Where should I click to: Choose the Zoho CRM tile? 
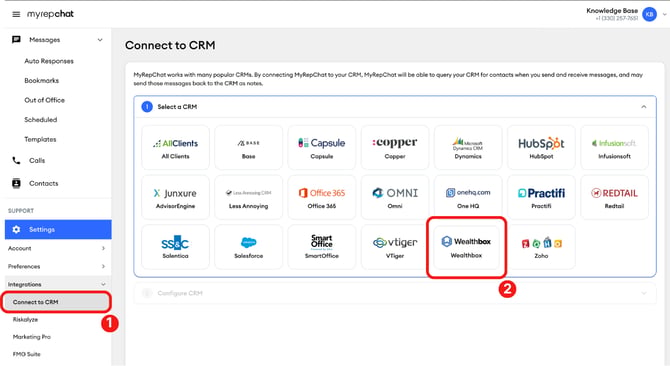(x=541, y=247)
